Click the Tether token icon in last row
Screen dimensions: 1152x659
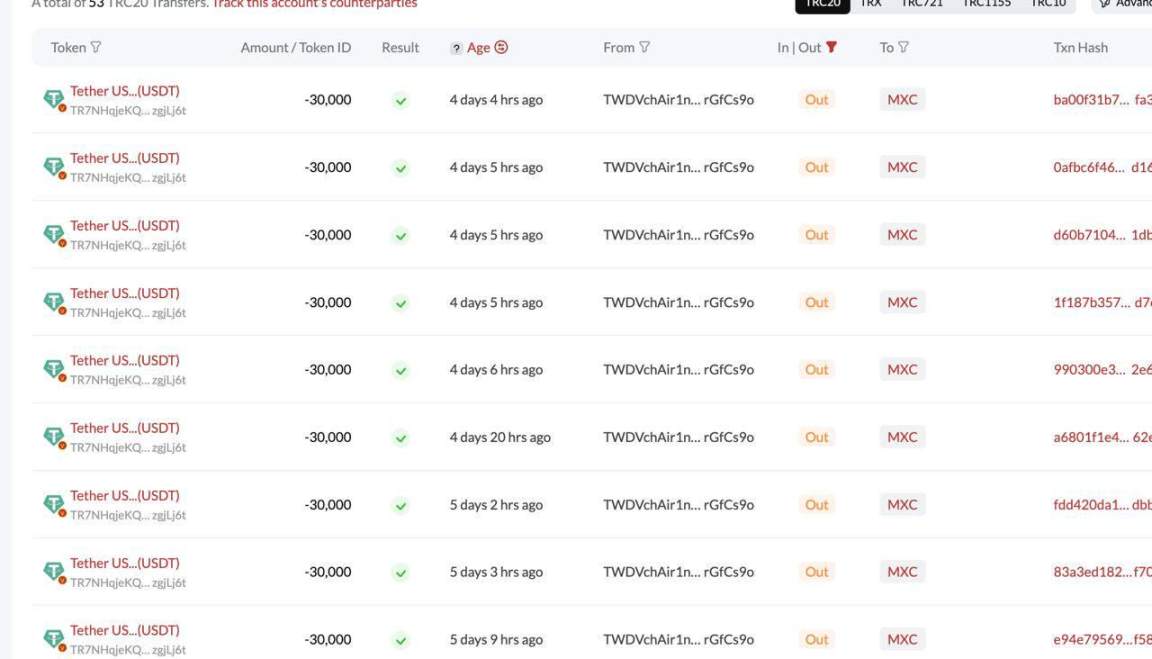[54, 639]
